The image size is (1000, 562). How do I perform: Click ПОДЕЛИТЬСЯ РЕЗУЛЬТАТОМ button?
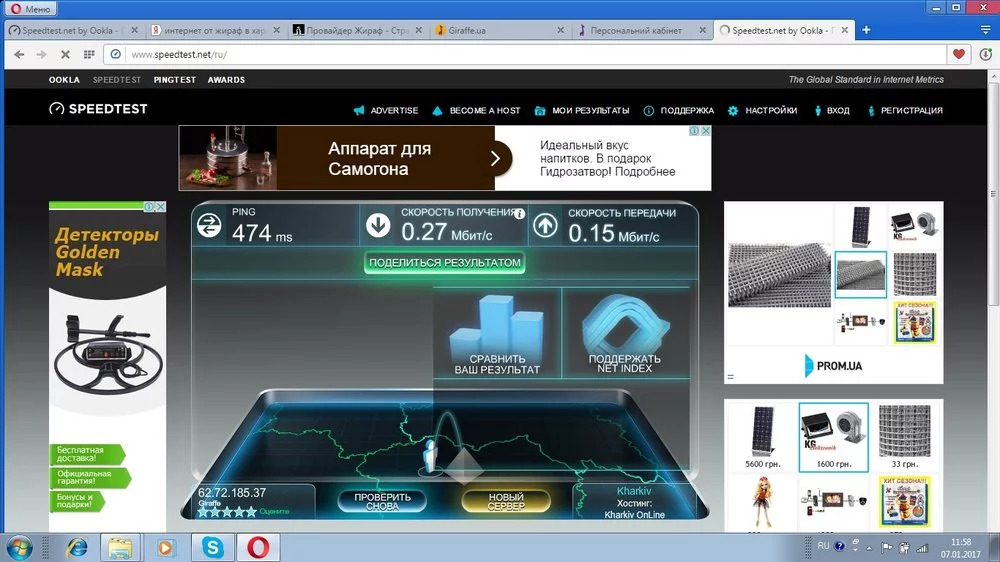445,262
